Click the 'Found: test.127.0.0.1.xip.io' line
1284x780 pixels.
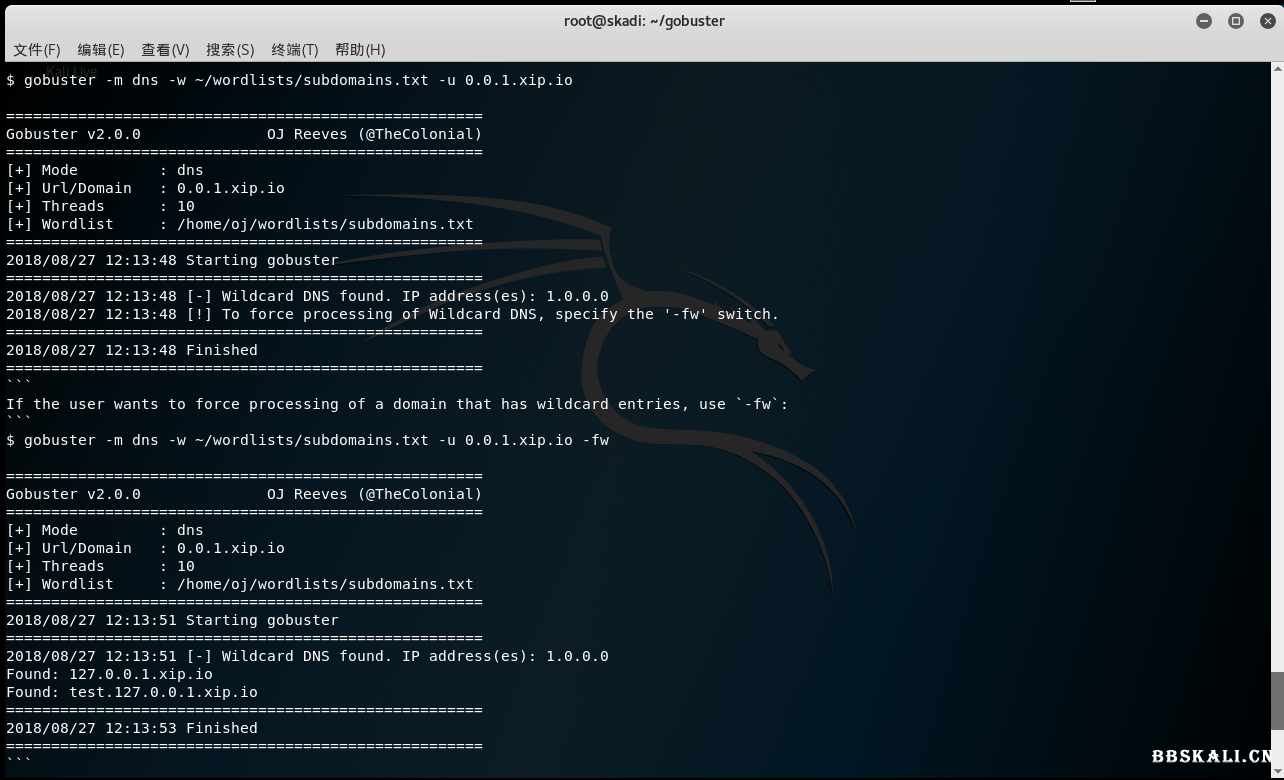click(x=132, y=692)
